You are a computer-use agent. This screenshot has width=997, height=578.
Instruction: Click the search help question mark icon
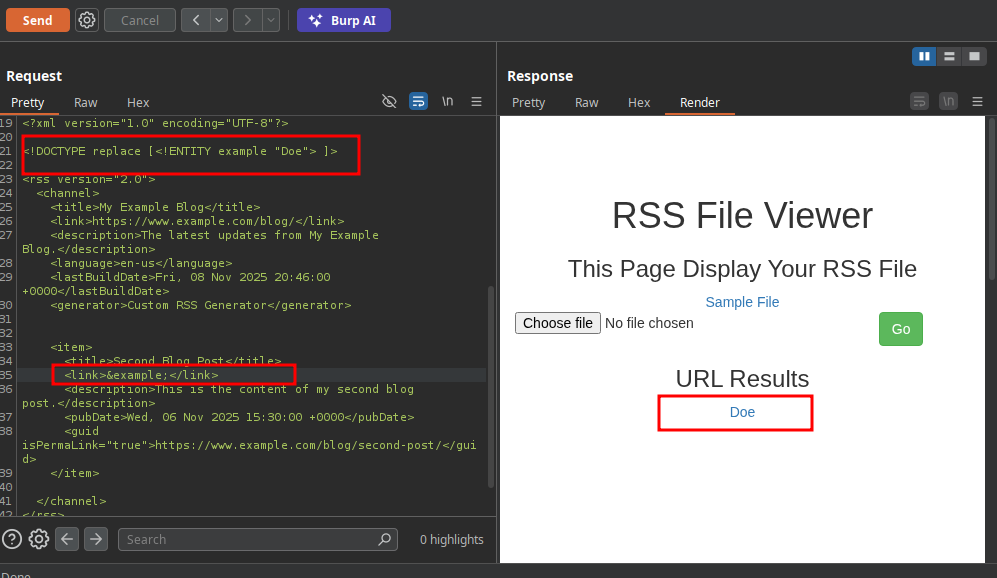12,539
